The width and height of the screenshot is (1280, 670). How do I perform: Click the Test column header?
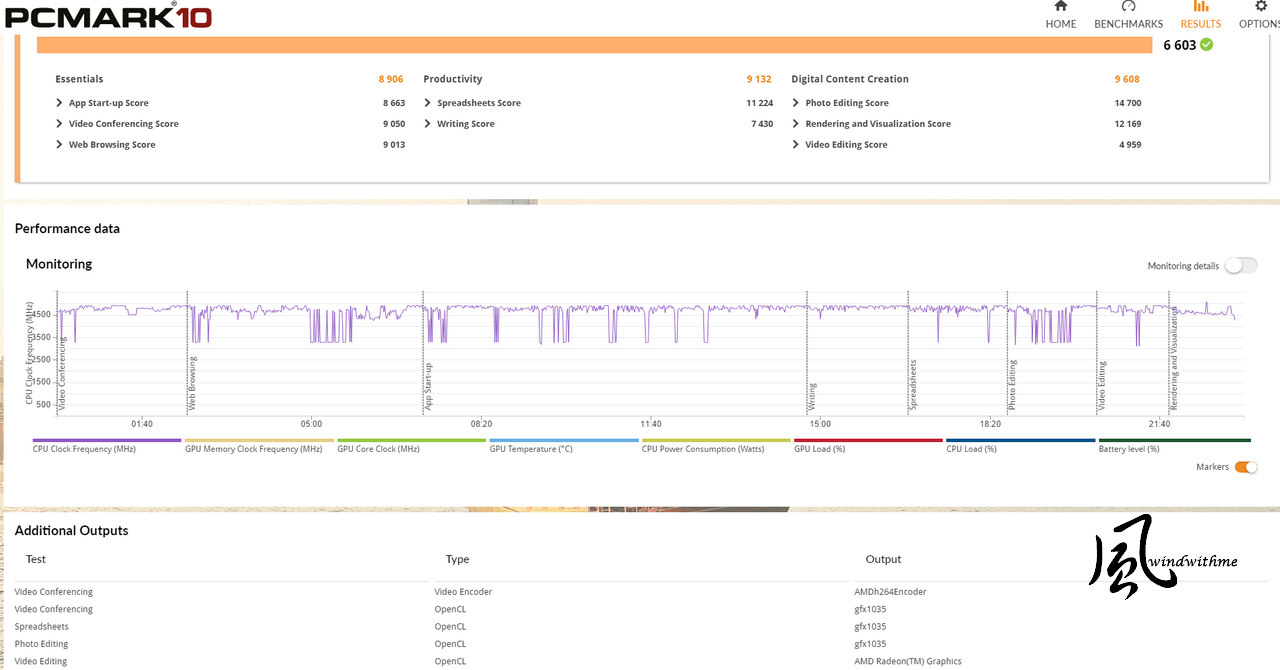pos(36,559)
